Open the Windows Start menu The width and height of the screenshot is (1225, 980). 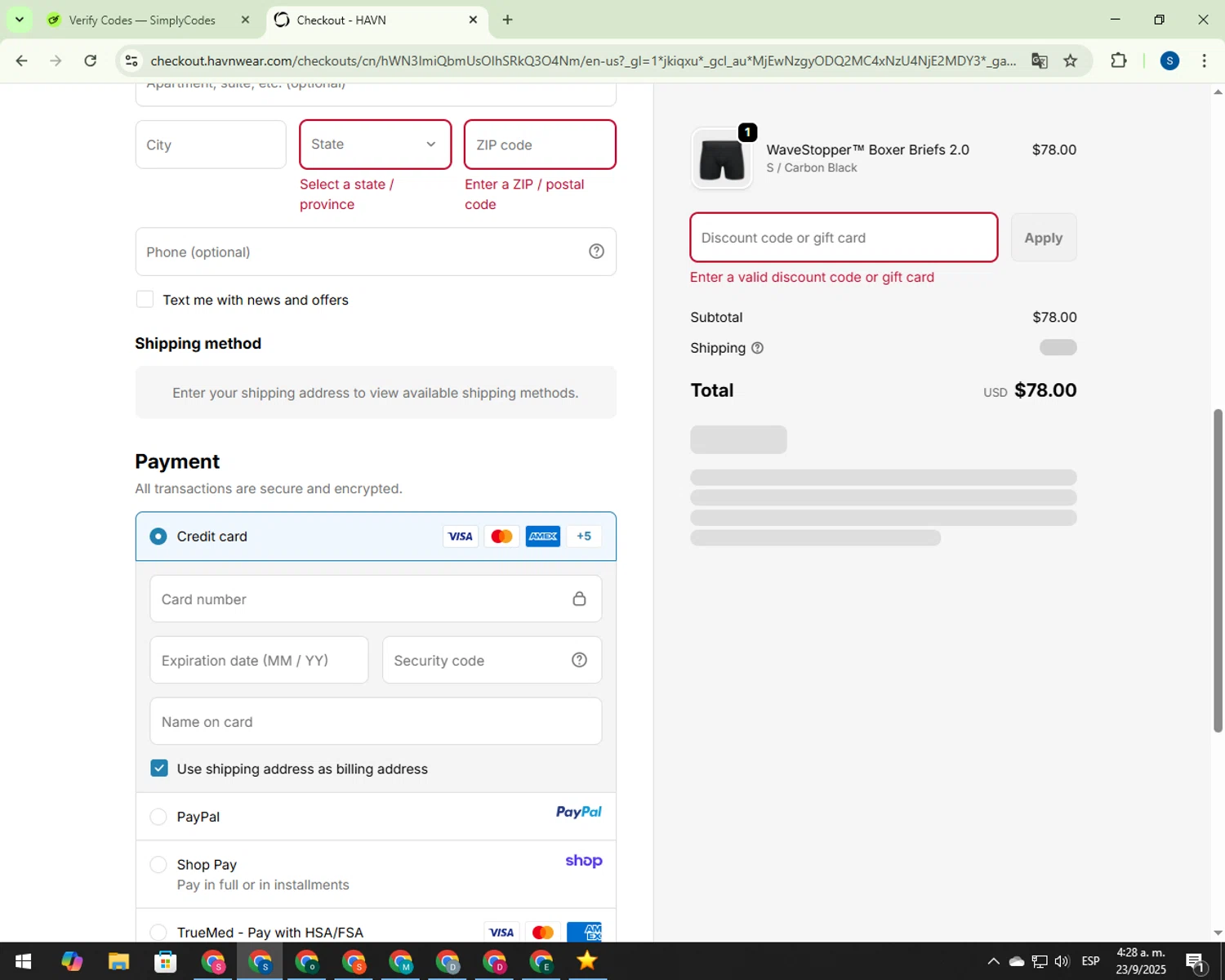pyautogui.click(x=23, y=961)
